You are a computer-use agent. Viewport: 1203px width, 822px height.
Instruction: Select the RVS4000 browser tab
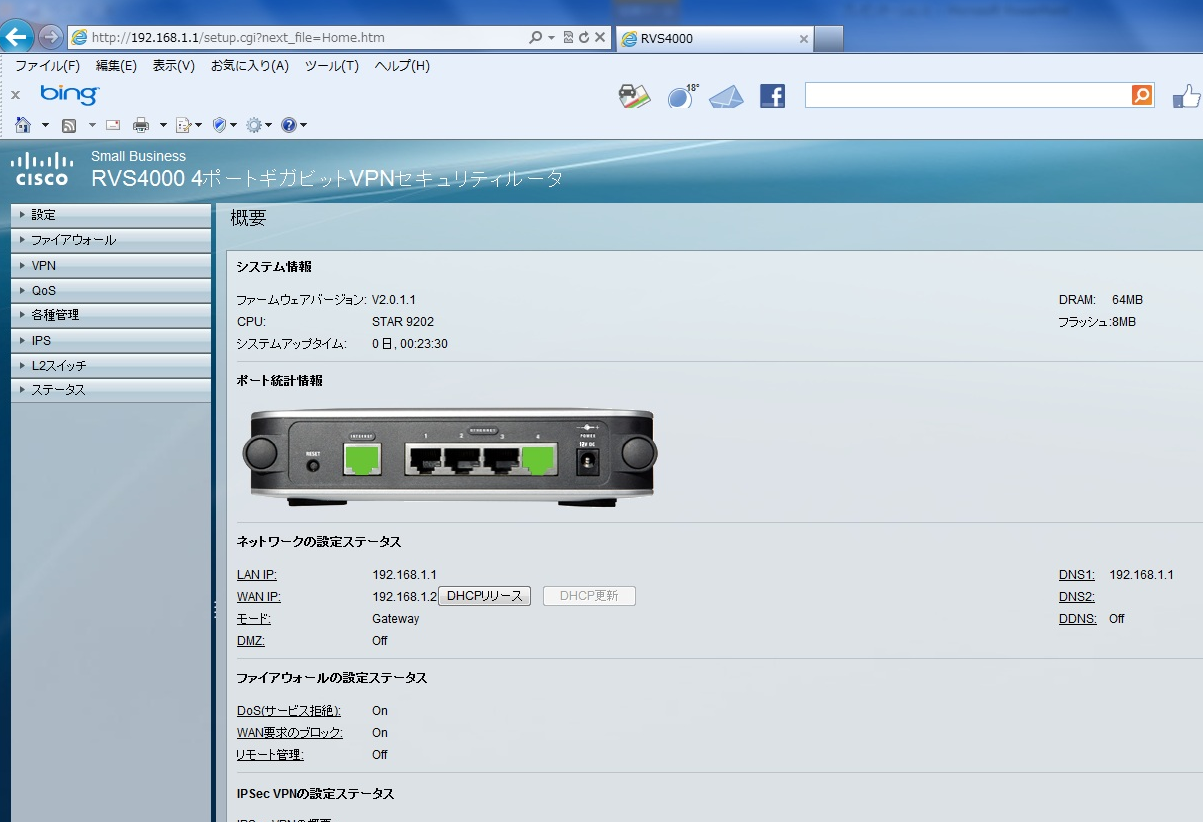point(715,39)
